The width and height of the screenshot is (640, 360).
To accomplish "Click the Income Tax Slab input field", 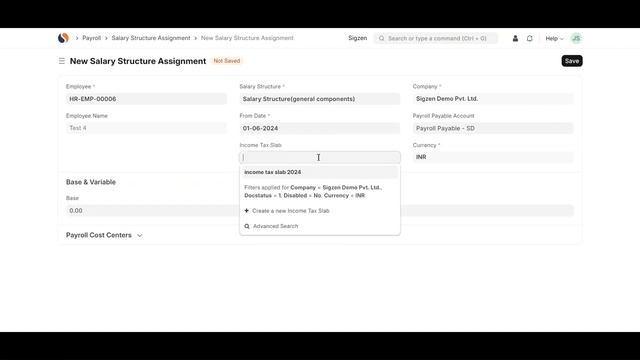I will click(320, 157).
